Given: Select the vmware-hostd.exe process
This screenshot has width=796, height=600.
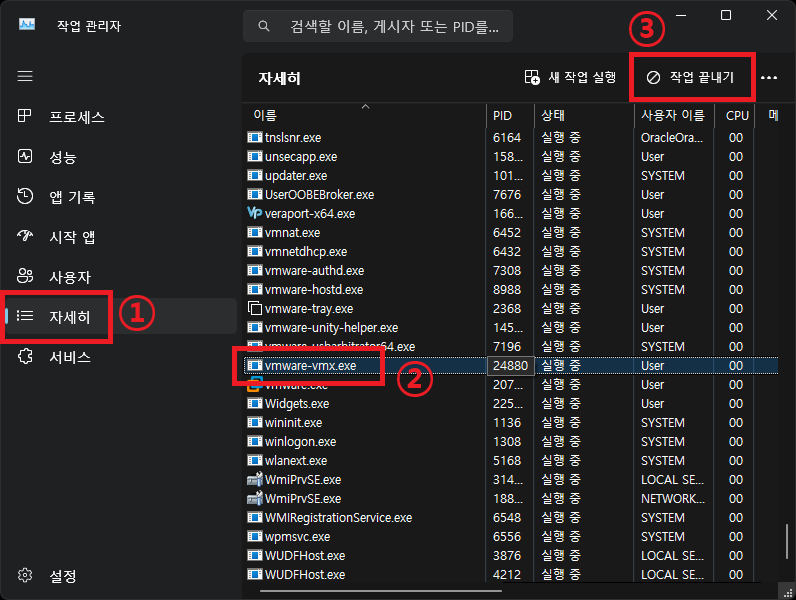Looking at the screenshot, I should click(x=512, y=289).
